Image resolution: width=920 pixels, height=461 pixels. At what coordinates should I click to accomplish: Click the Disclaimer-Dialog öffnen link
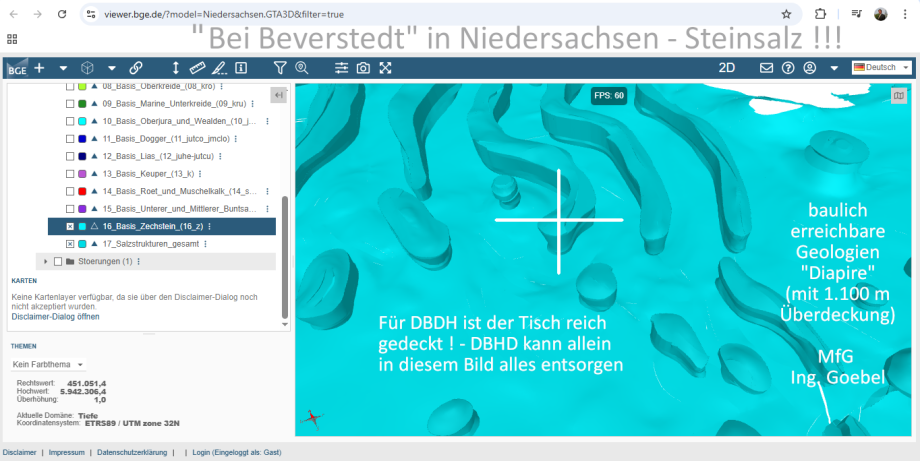[x=55, y=316]
